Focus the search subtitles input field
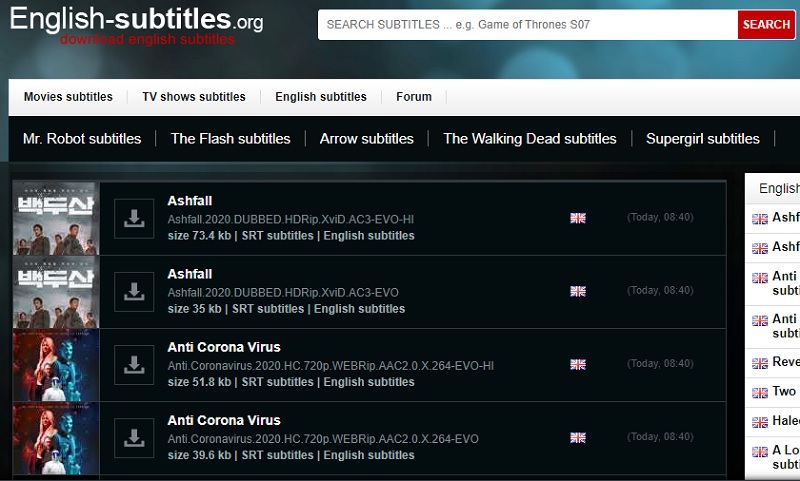This screenshot has height=481, width=800. coord(528,24)
